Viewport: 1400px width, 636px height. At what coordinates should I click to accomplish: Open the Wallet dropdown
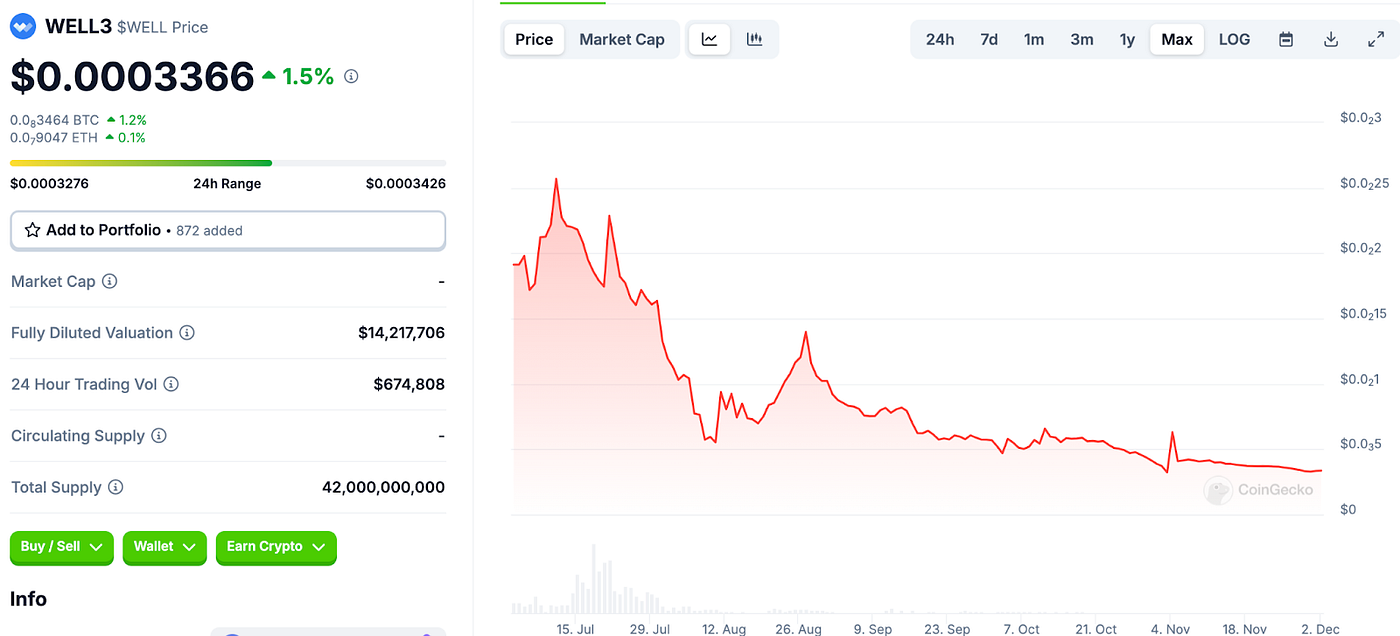pyautogui.click(x=165, y=547)
